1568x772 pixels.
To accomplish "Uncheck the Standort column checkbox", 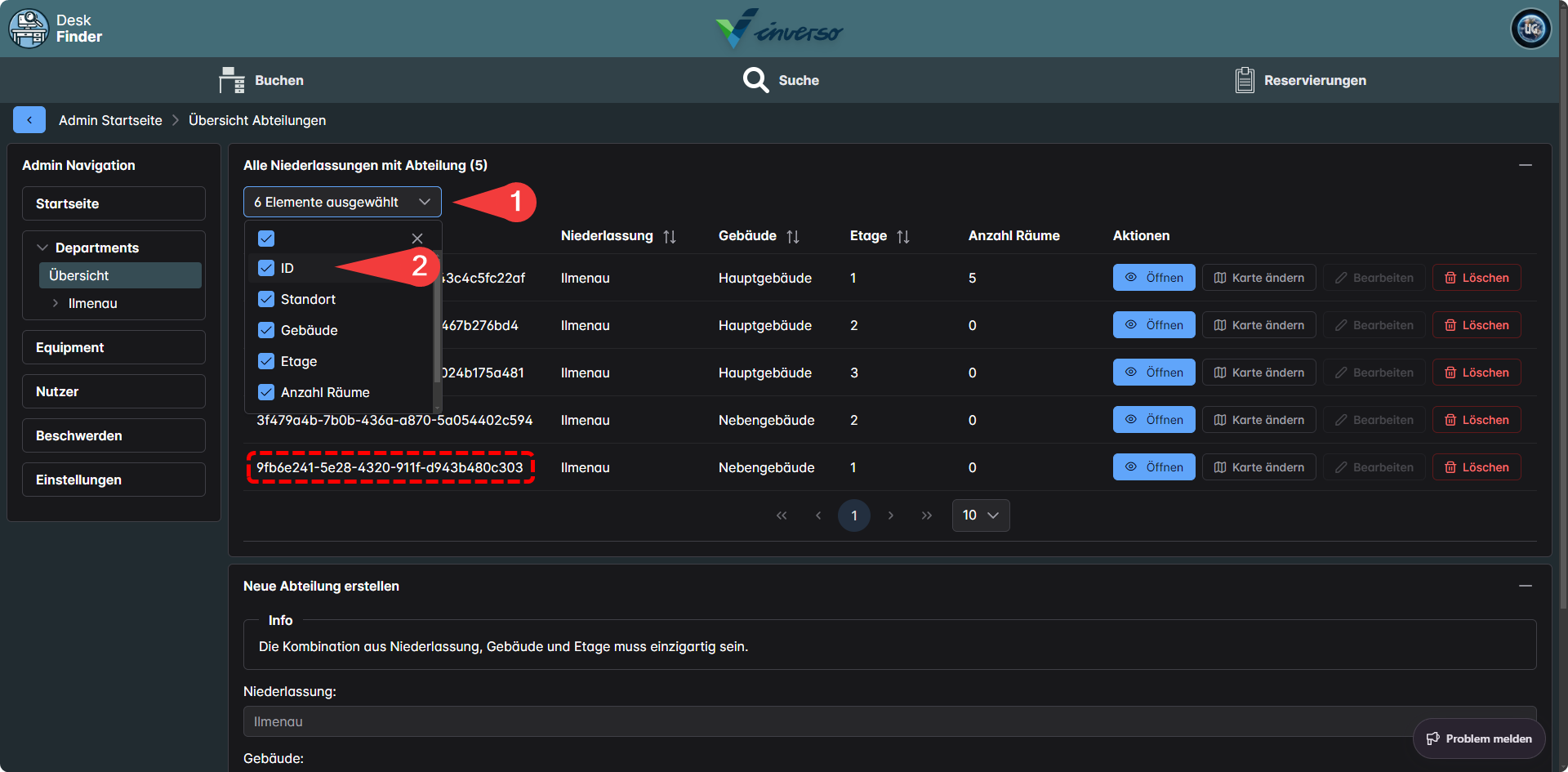I will click(266, 299).
